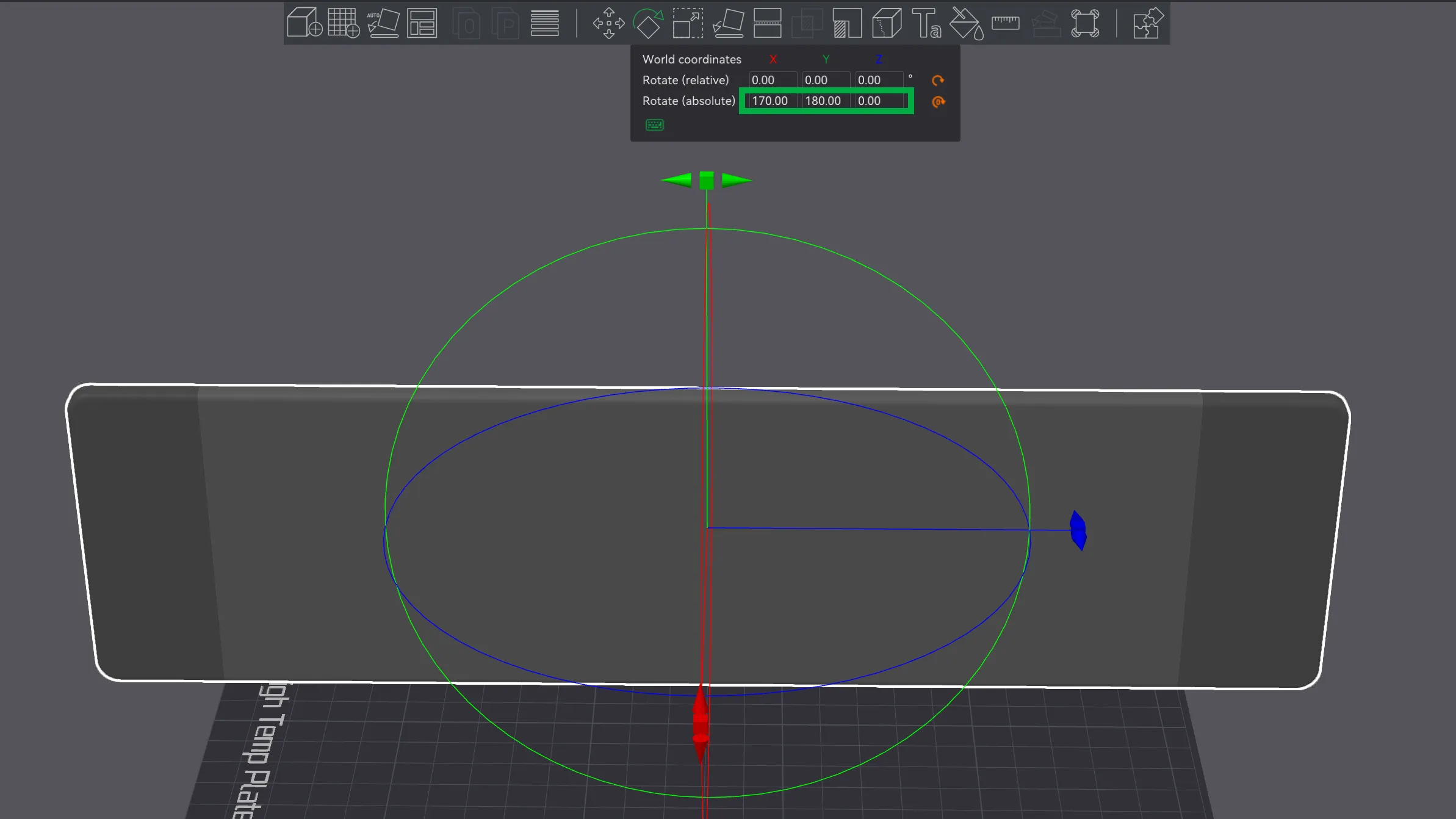
Task: Open the Variable layer height tool
Action: (545, 23)
